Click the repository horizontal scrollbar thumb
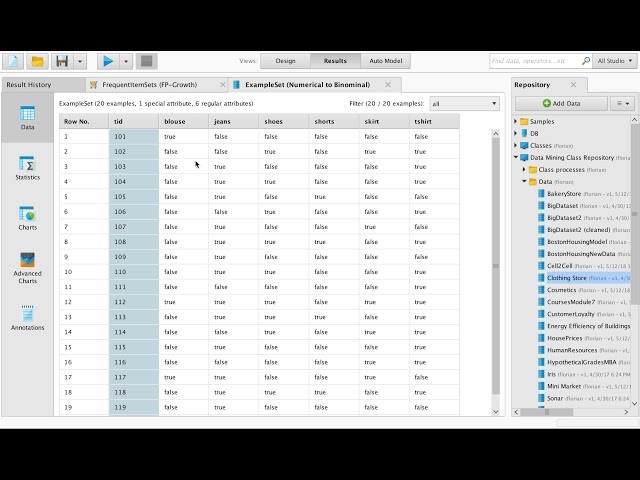The image size is (640, 480). click(x=547, y=412)
